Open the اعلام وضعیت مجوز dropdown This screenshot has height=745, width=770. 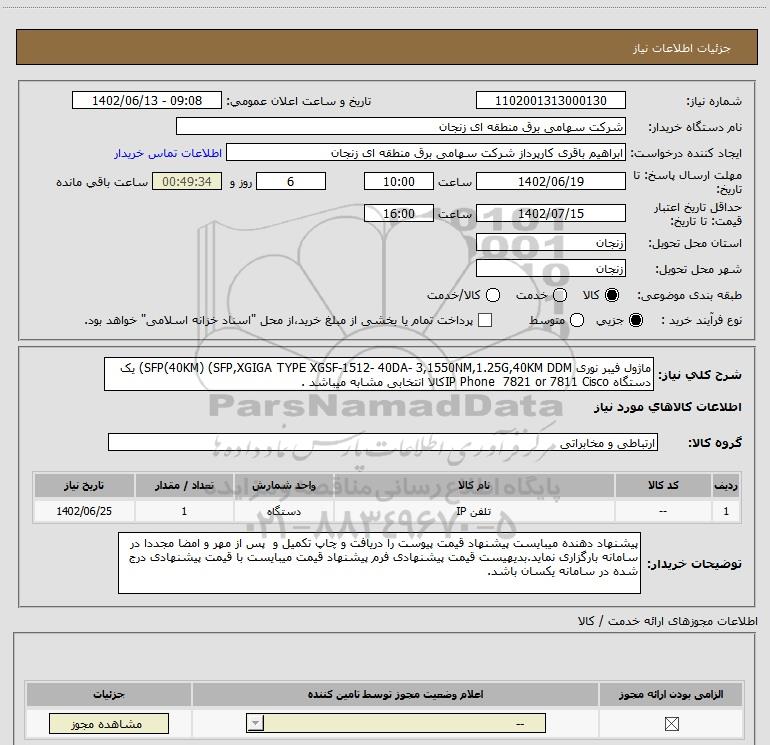[x=396, y=723]
